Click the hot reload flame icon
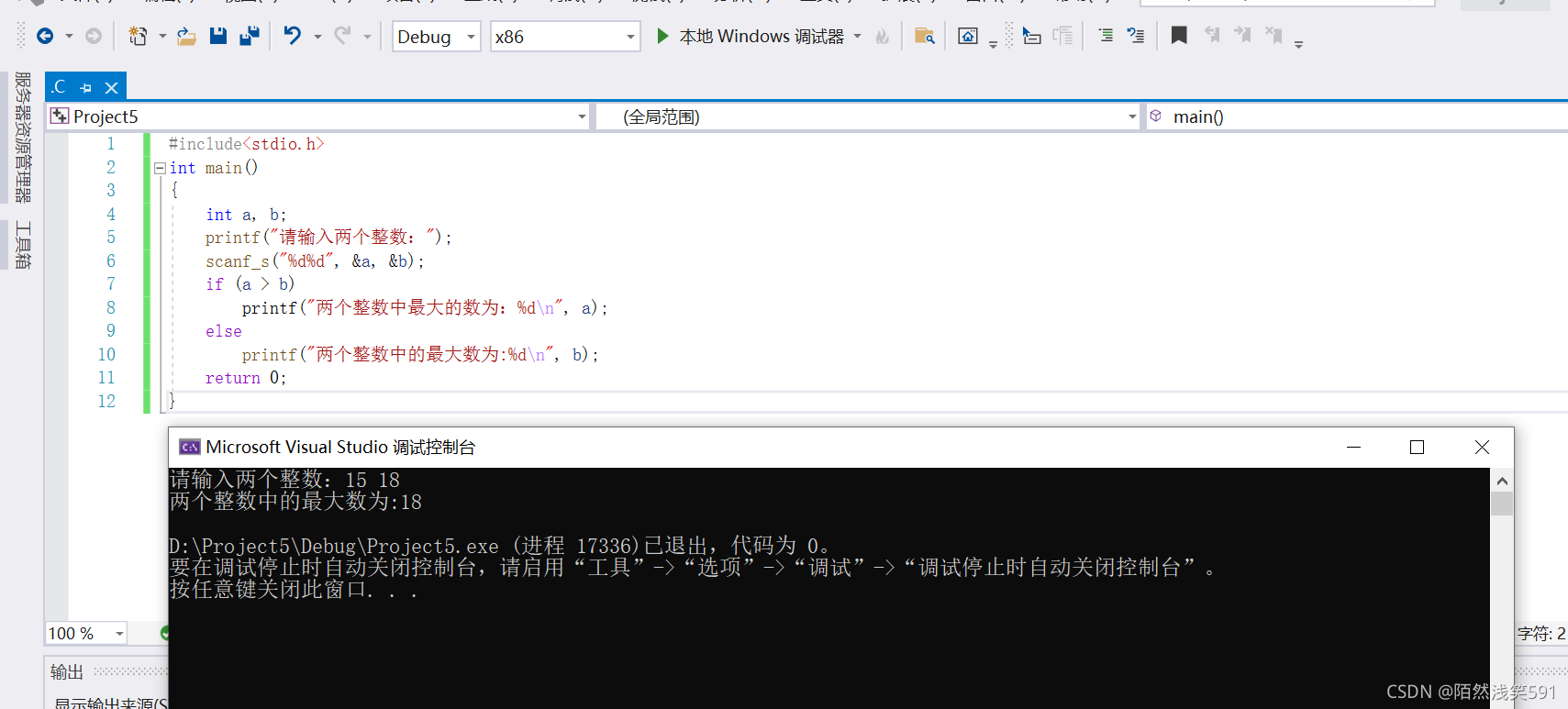This screenshot has height=709, width=1568. point(883,37)
